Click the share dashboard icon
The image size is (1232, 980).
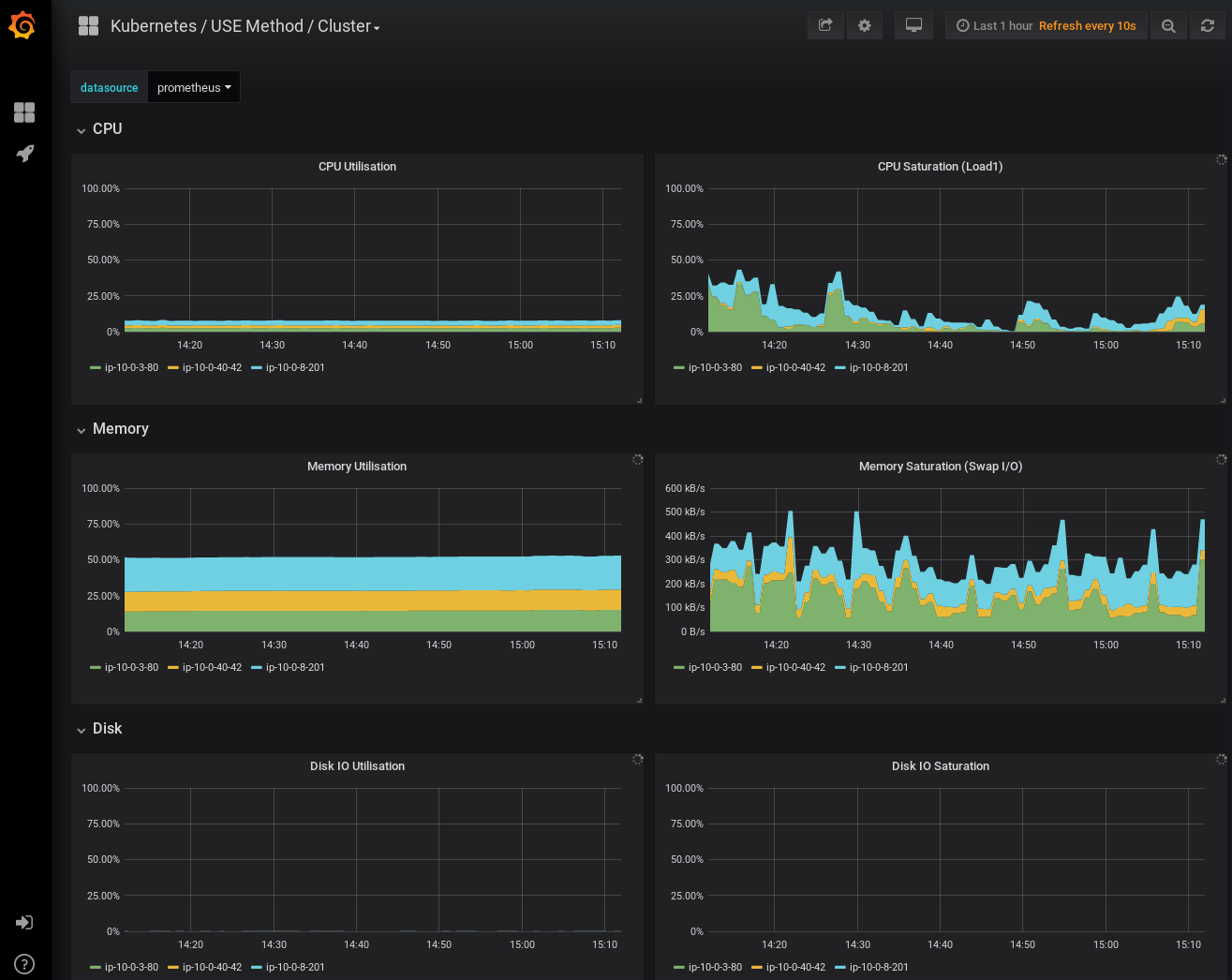(x=825, y=26)
